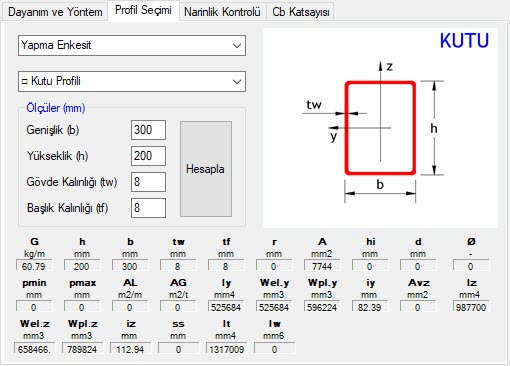Screen dimensions: 510x366
Task: Focus the Gövde Kalınlığı (tw) input field
Action: coord(148,182)
